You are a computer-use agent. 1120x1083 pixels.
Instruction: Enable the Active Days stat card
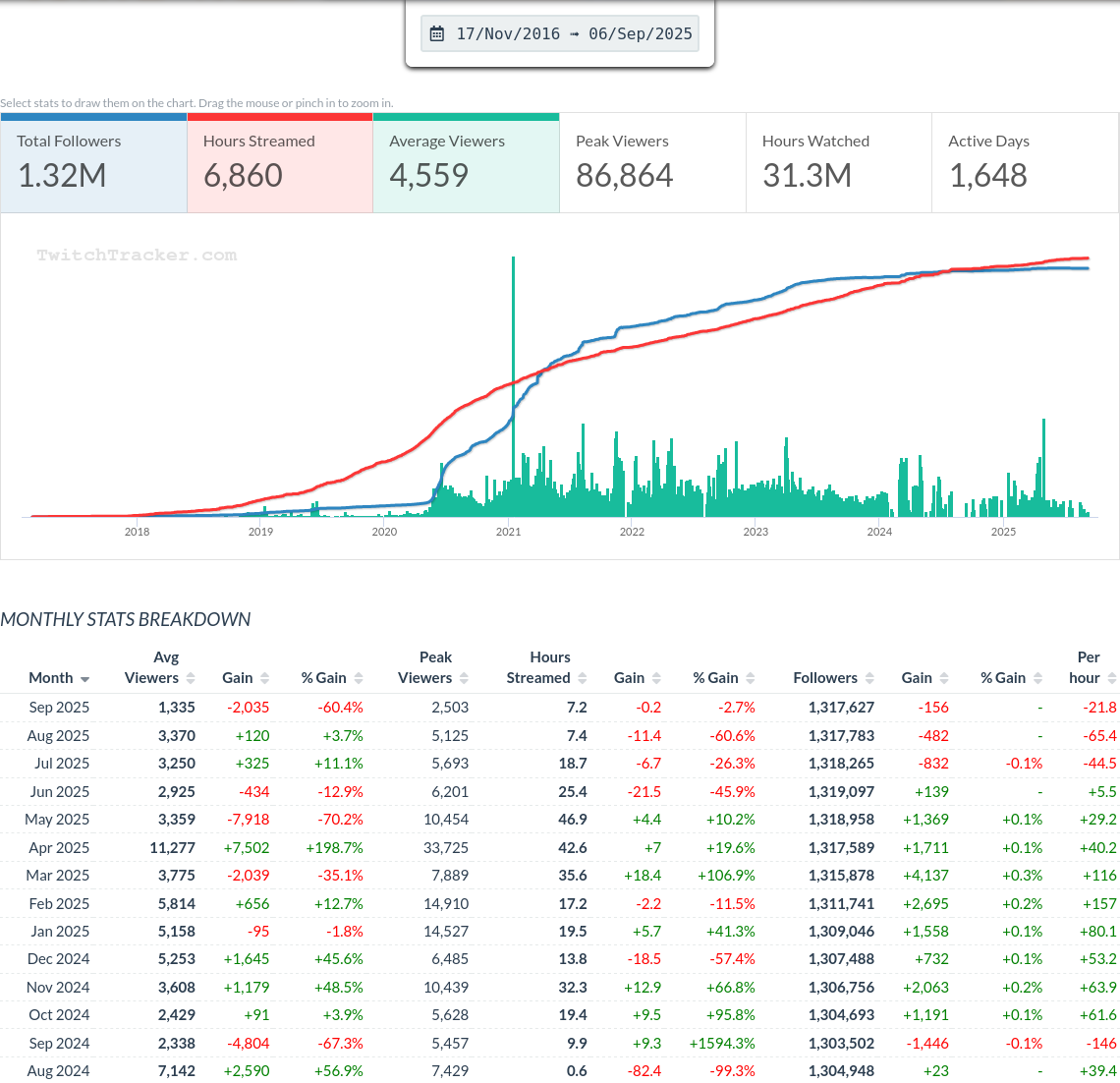point(1026,163)
